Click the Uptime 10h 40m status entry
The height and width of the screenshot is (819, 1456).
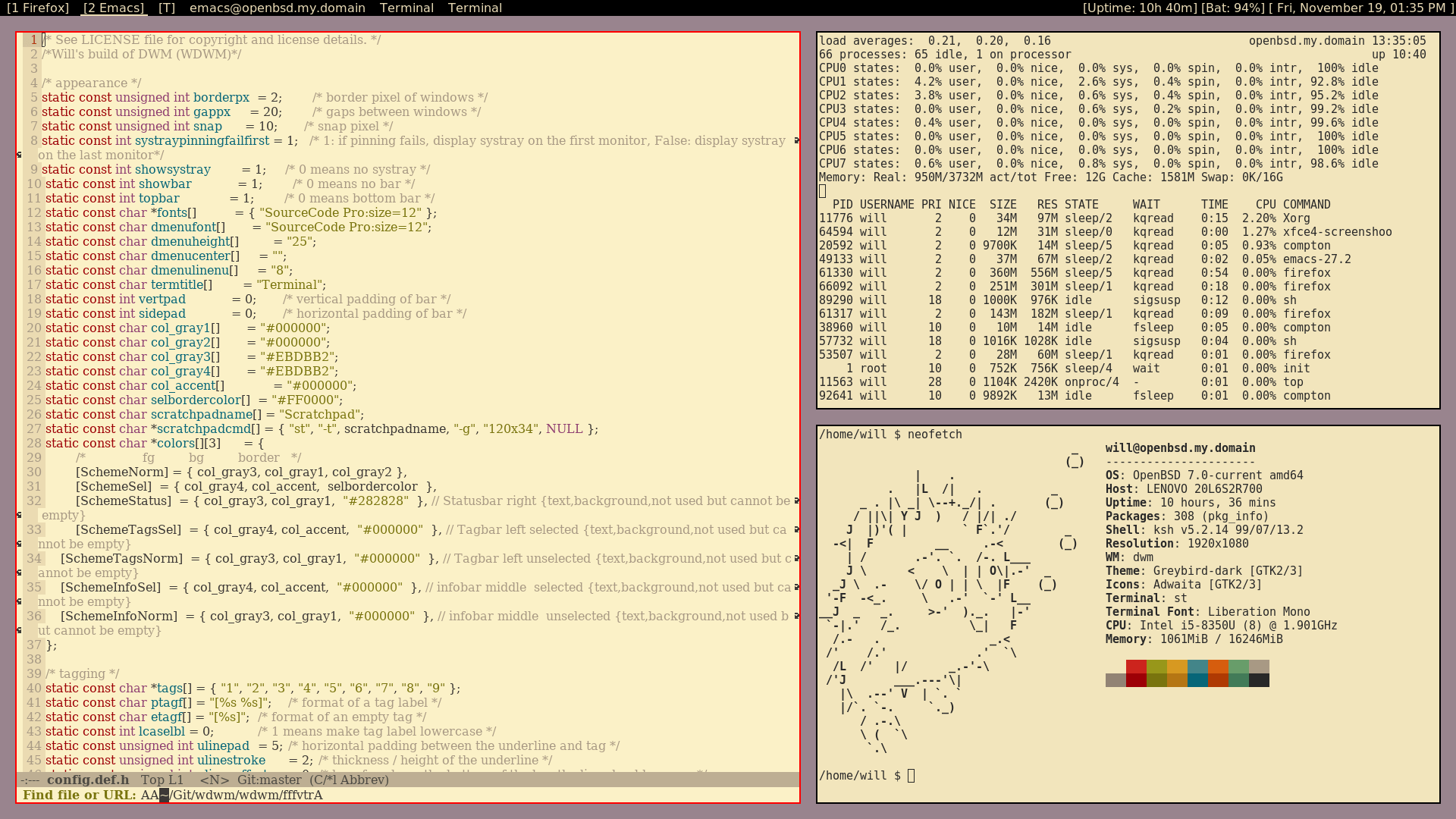[x=1140, y=8]
